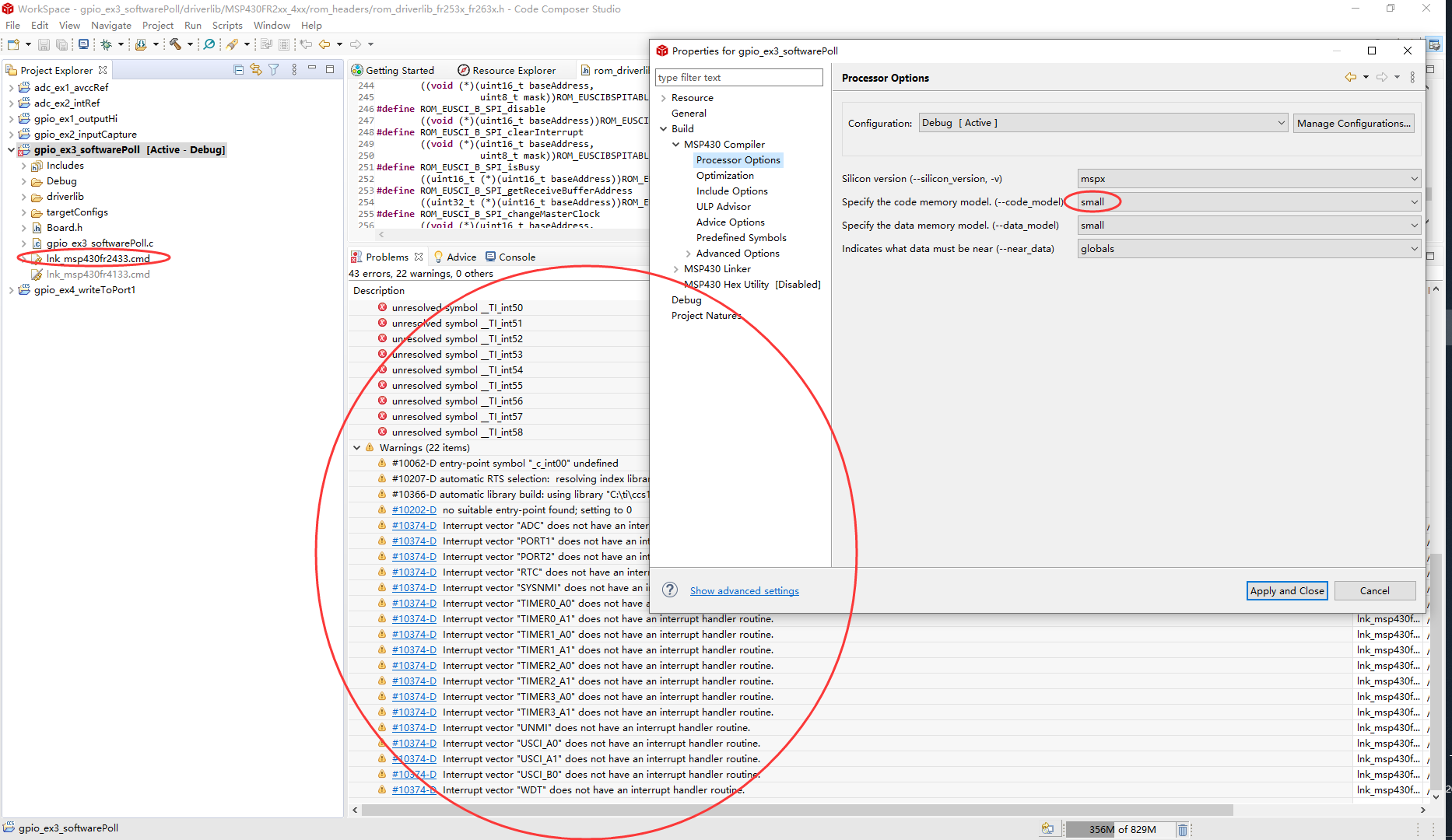Click the error icon beside __TI_int50
This screenshot has width=1452, height=840.
[x=382, y=307]
